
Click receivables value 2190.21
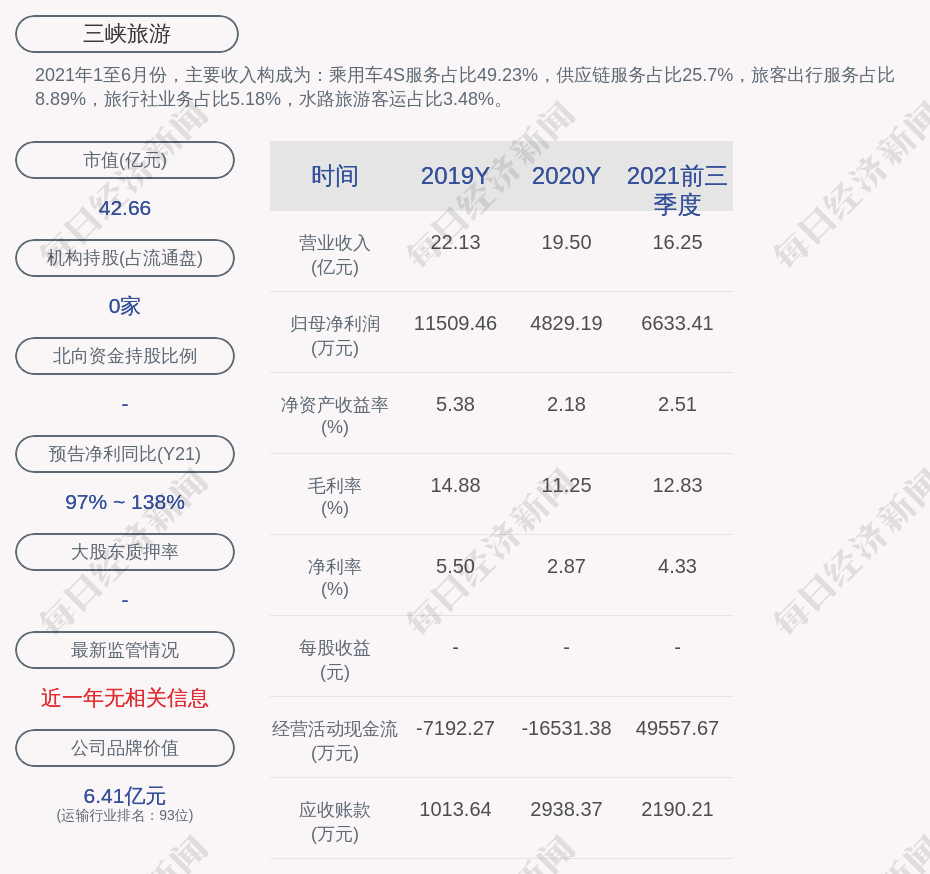click(677, 809)
